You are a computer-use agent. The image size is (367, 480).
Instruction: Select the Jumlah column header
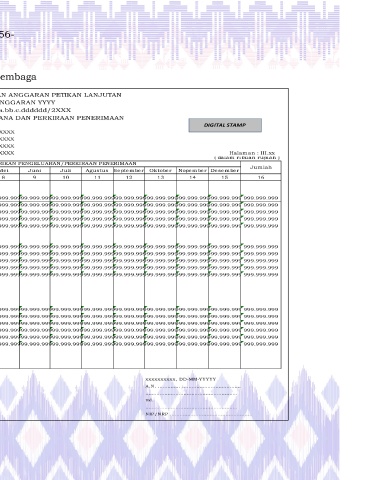(261, 167)
